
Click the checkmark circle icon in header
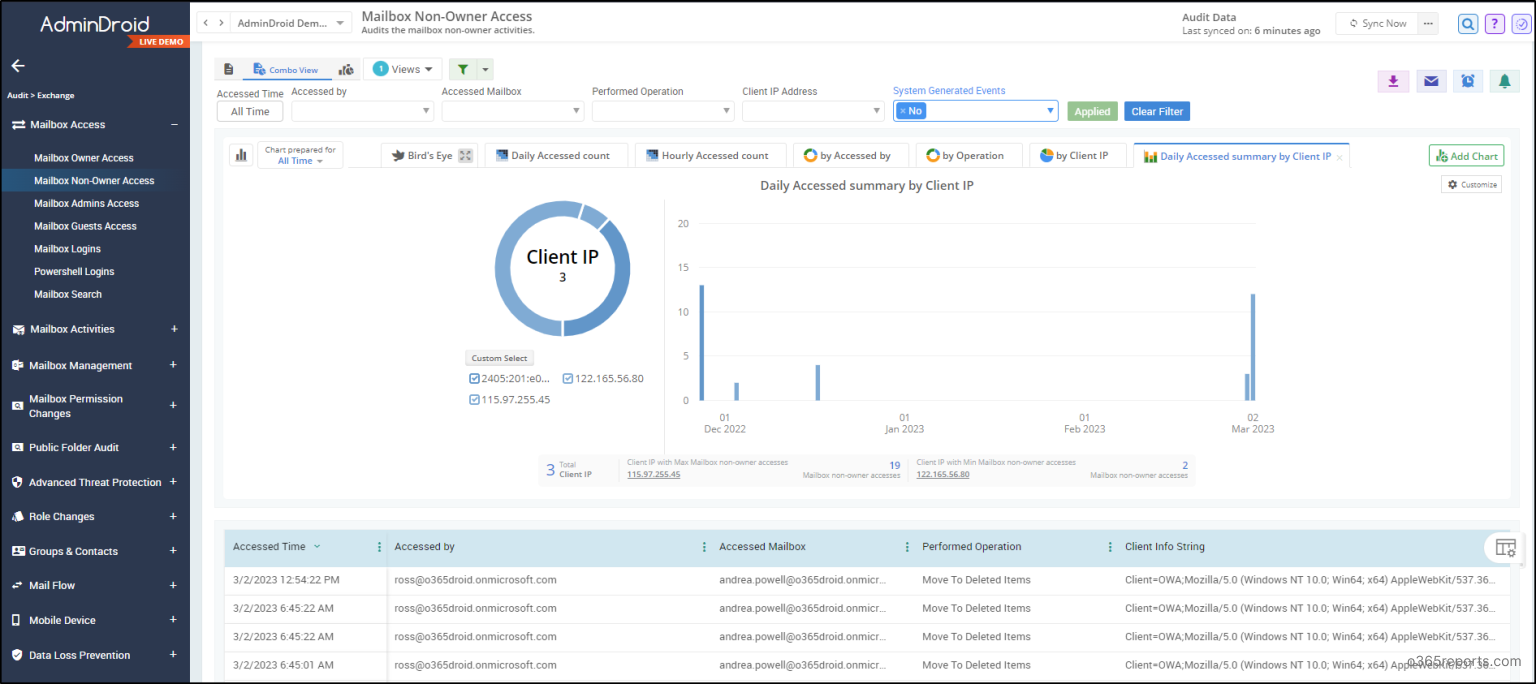[x=1521, y=24]
